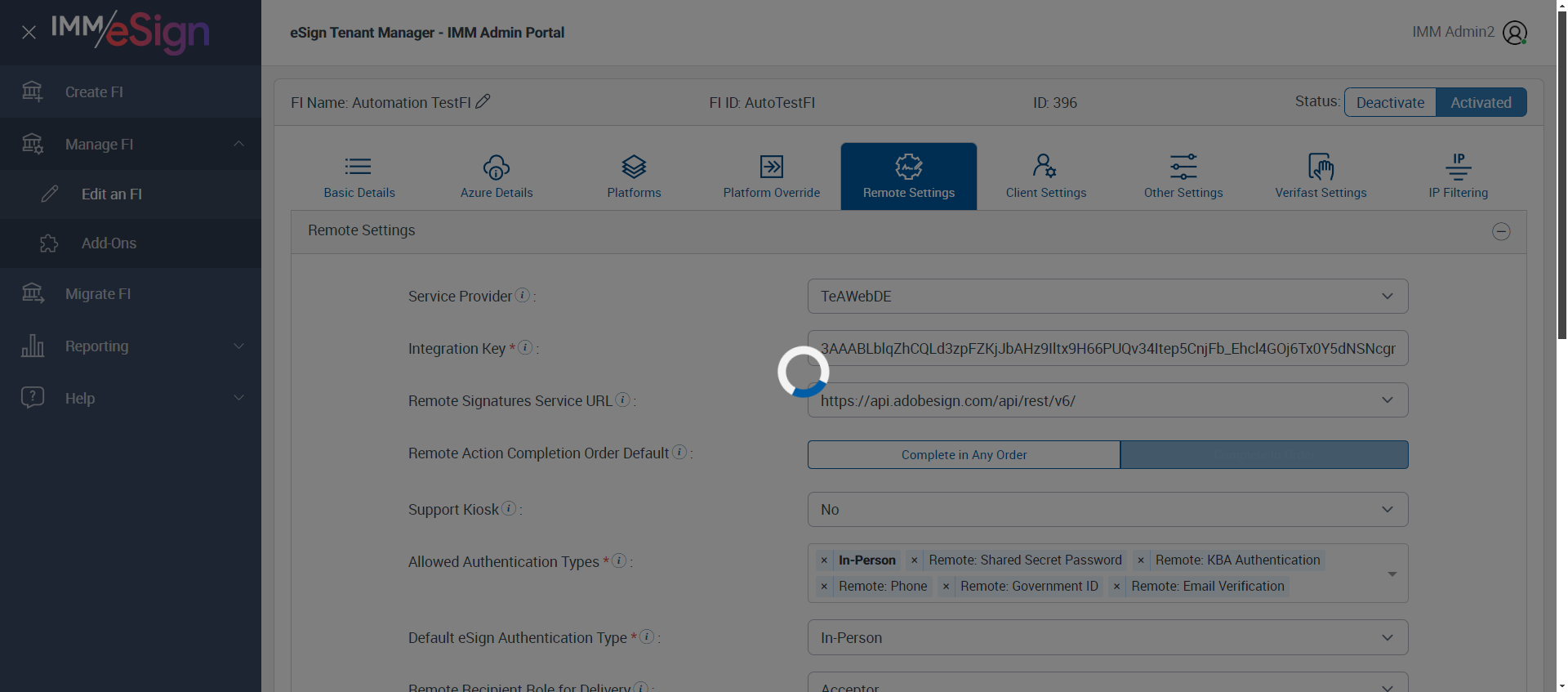Open the Help menu item

pyautogui.click(x=131, y=398)
